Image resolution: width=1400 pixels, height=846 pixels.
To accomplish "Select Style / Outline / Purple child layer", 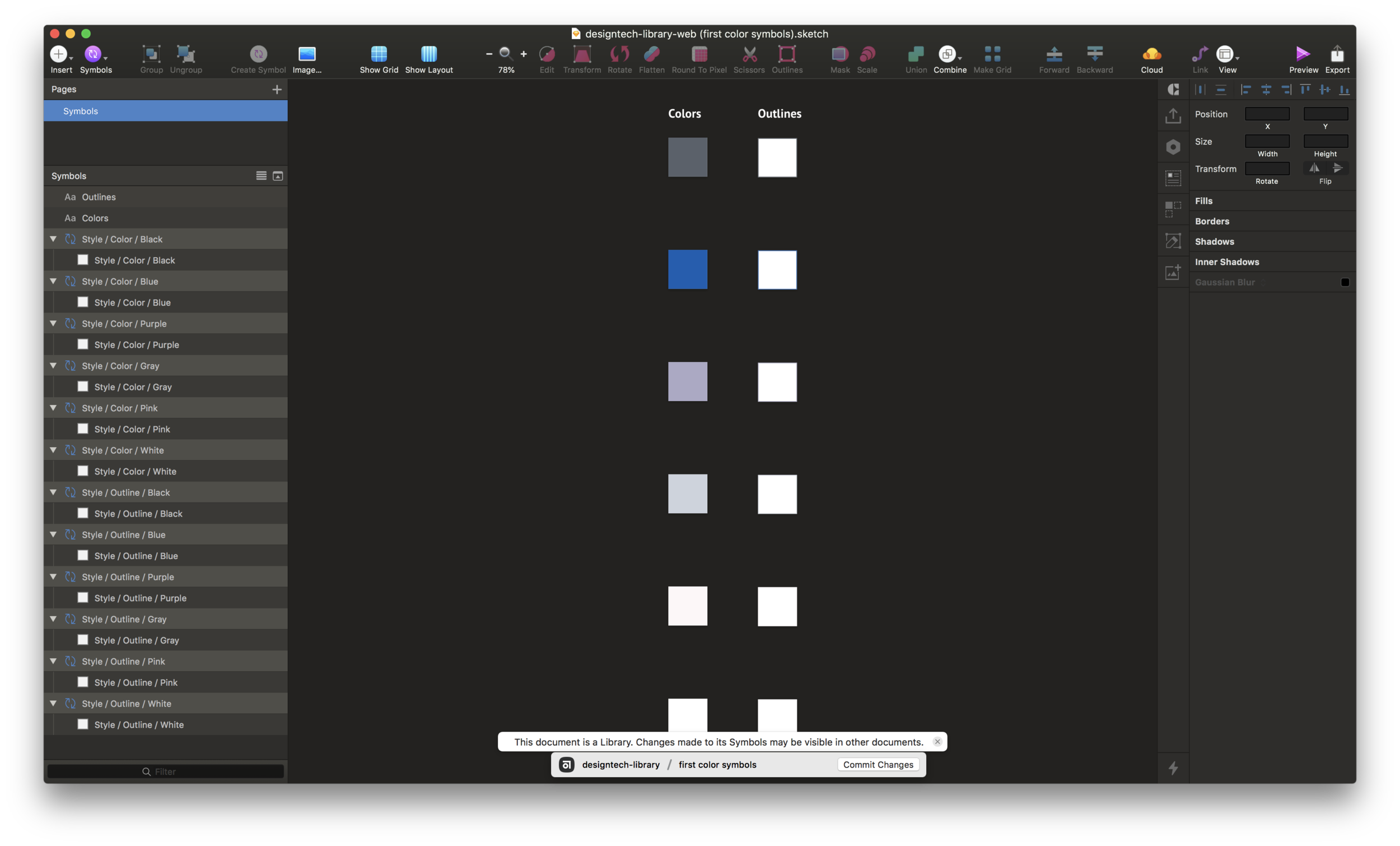I will (x=165, y=598).
